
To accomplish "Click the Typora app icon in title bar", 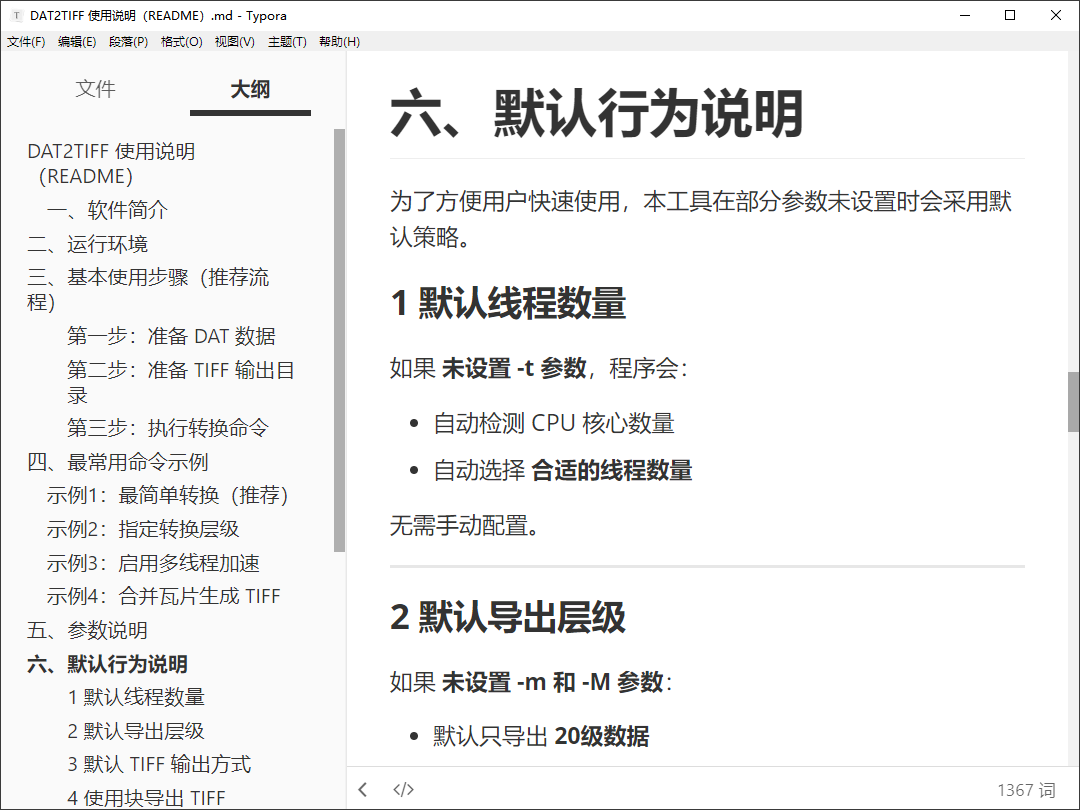I will coord(17,15).
